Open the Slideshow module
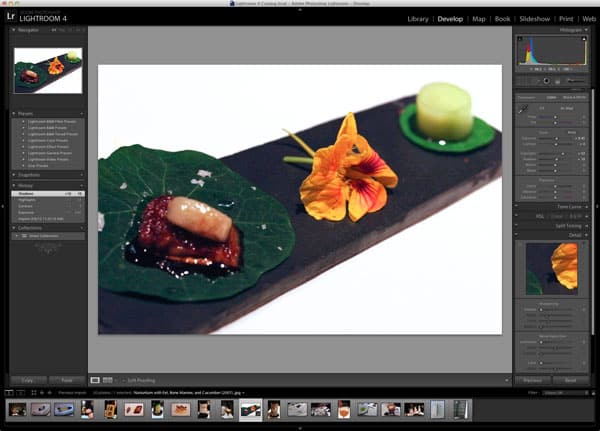Image resolution: width=600 pixels, height=431 pixels. (x=535, y=18)
